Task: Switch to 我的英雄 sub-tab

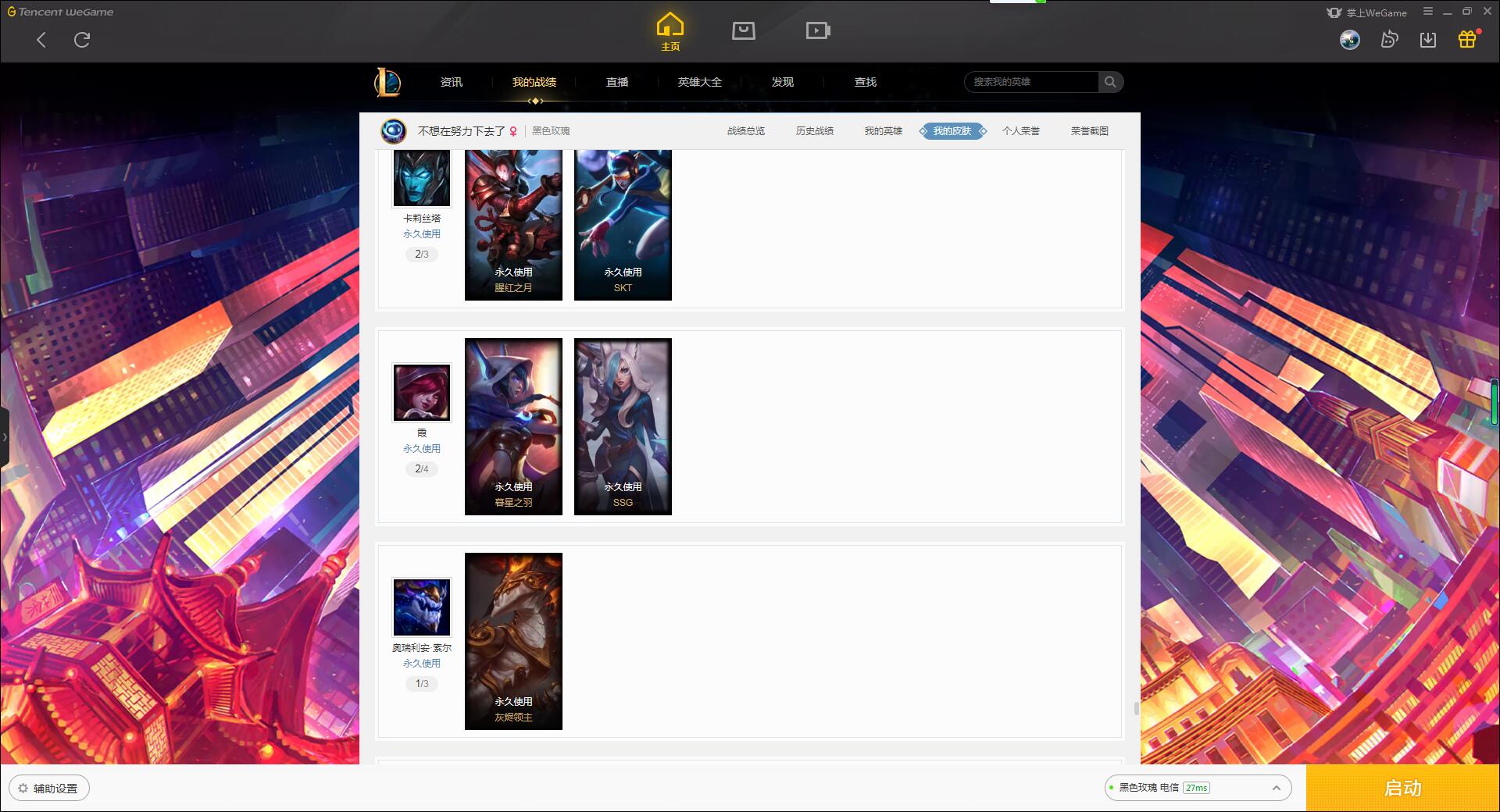Action: tap(884, 131)
